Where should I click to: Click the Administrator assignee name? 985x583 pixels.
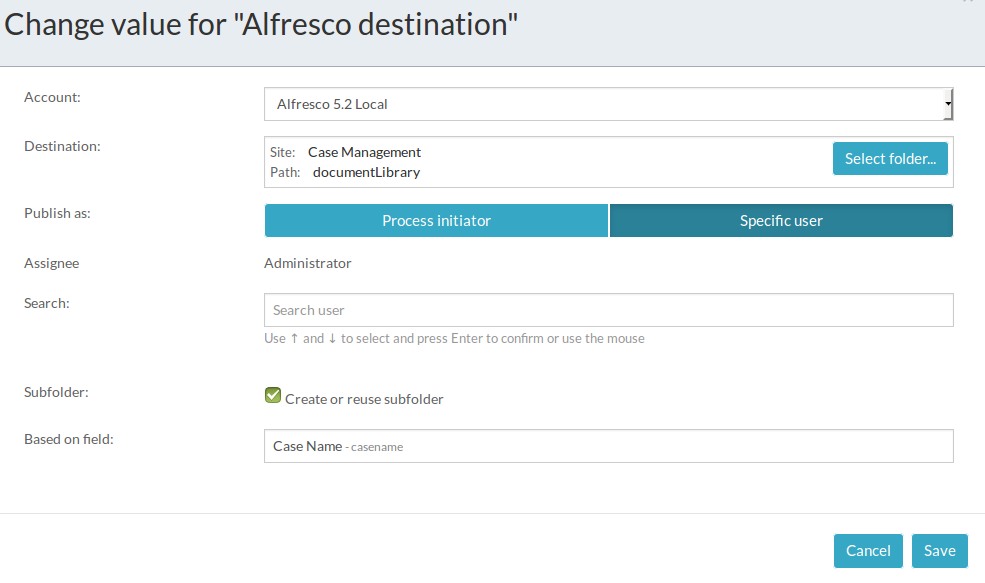point(308,263)
